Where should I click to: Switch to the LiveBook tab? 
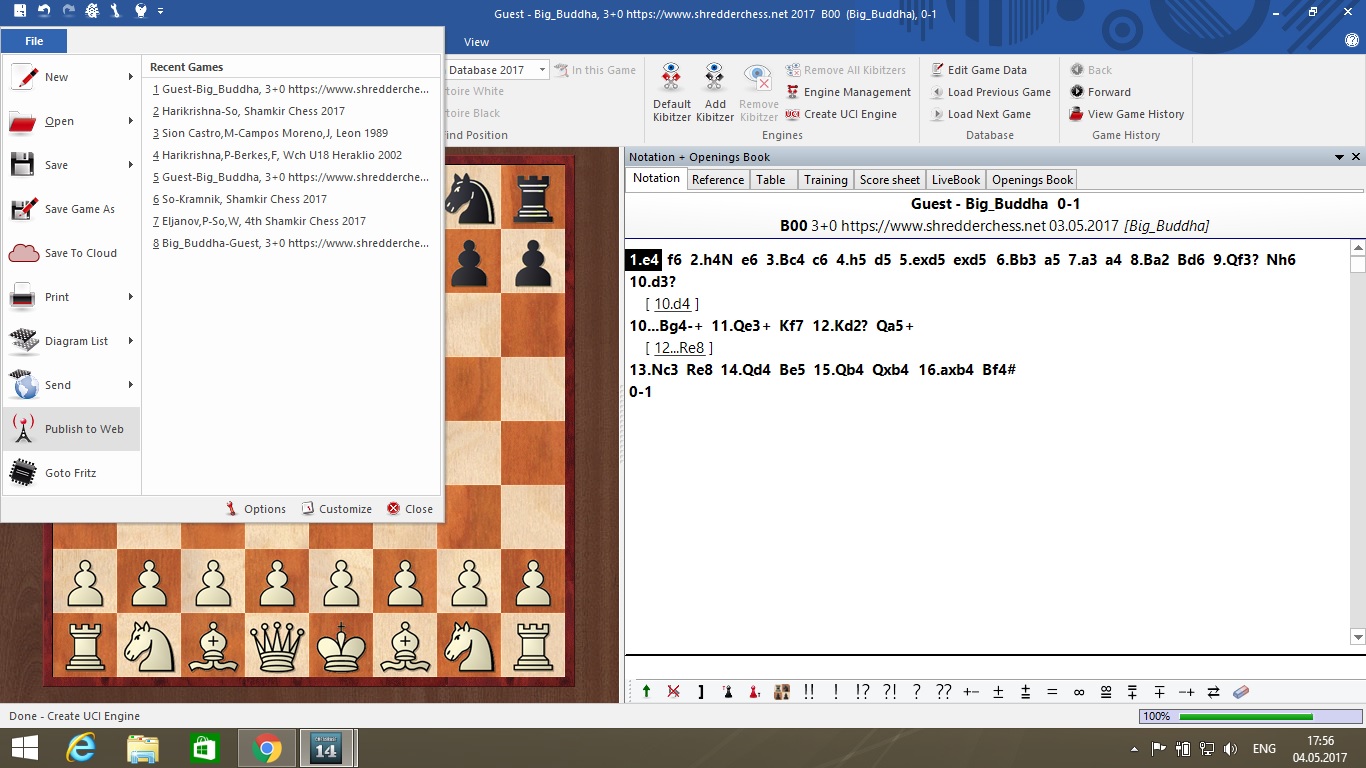tap(955, 180)
